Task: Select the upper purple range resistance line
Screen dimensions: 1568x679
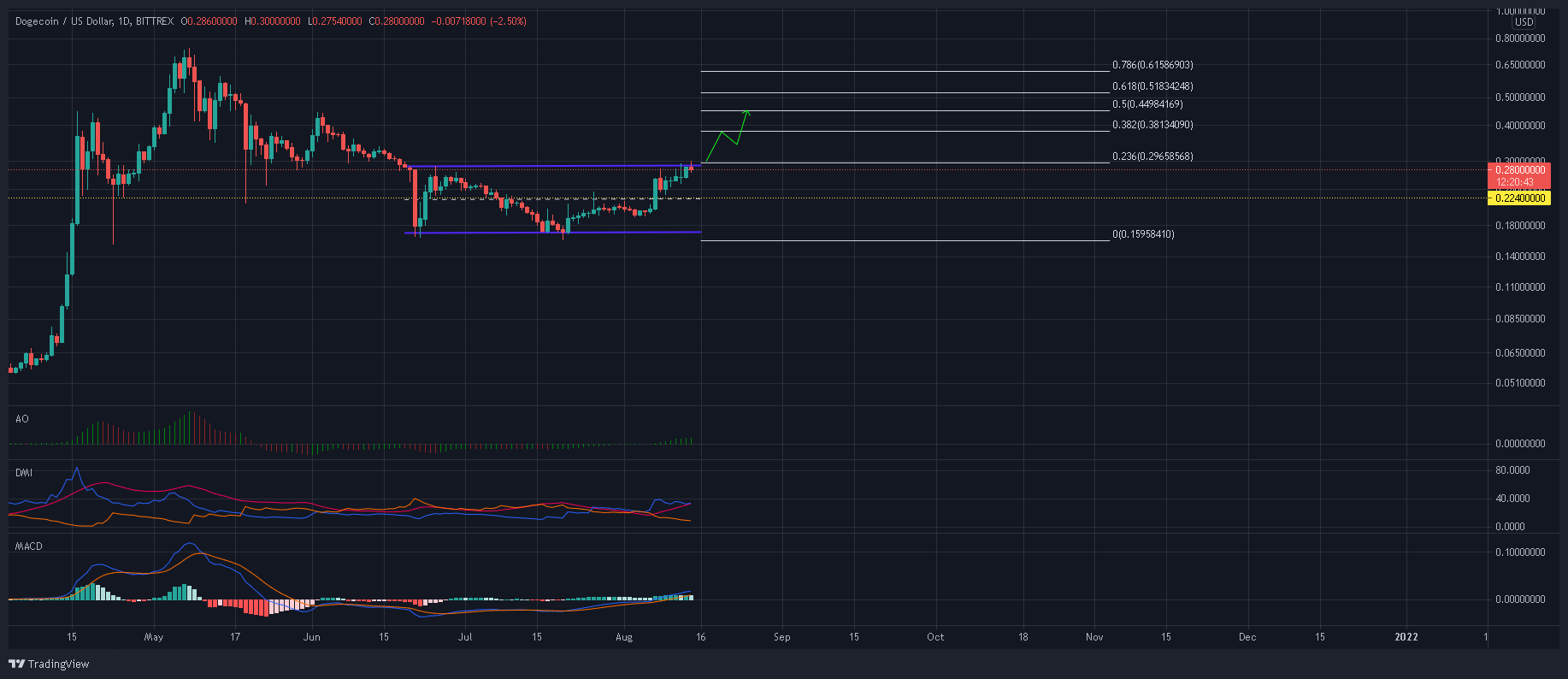Action: pos(554,165)
